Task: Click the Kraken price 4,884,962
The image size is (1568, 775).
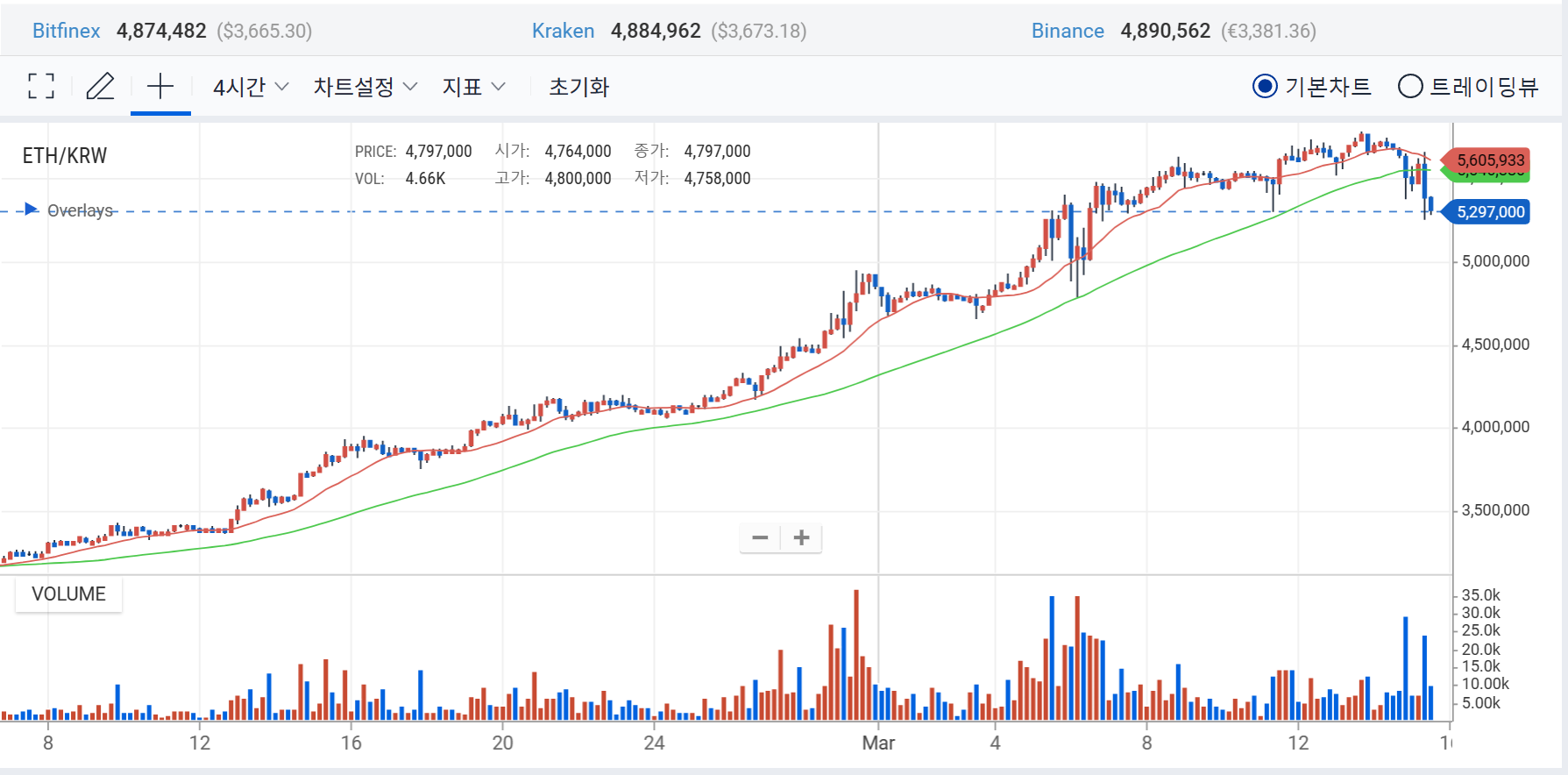Action: [656, 31]
